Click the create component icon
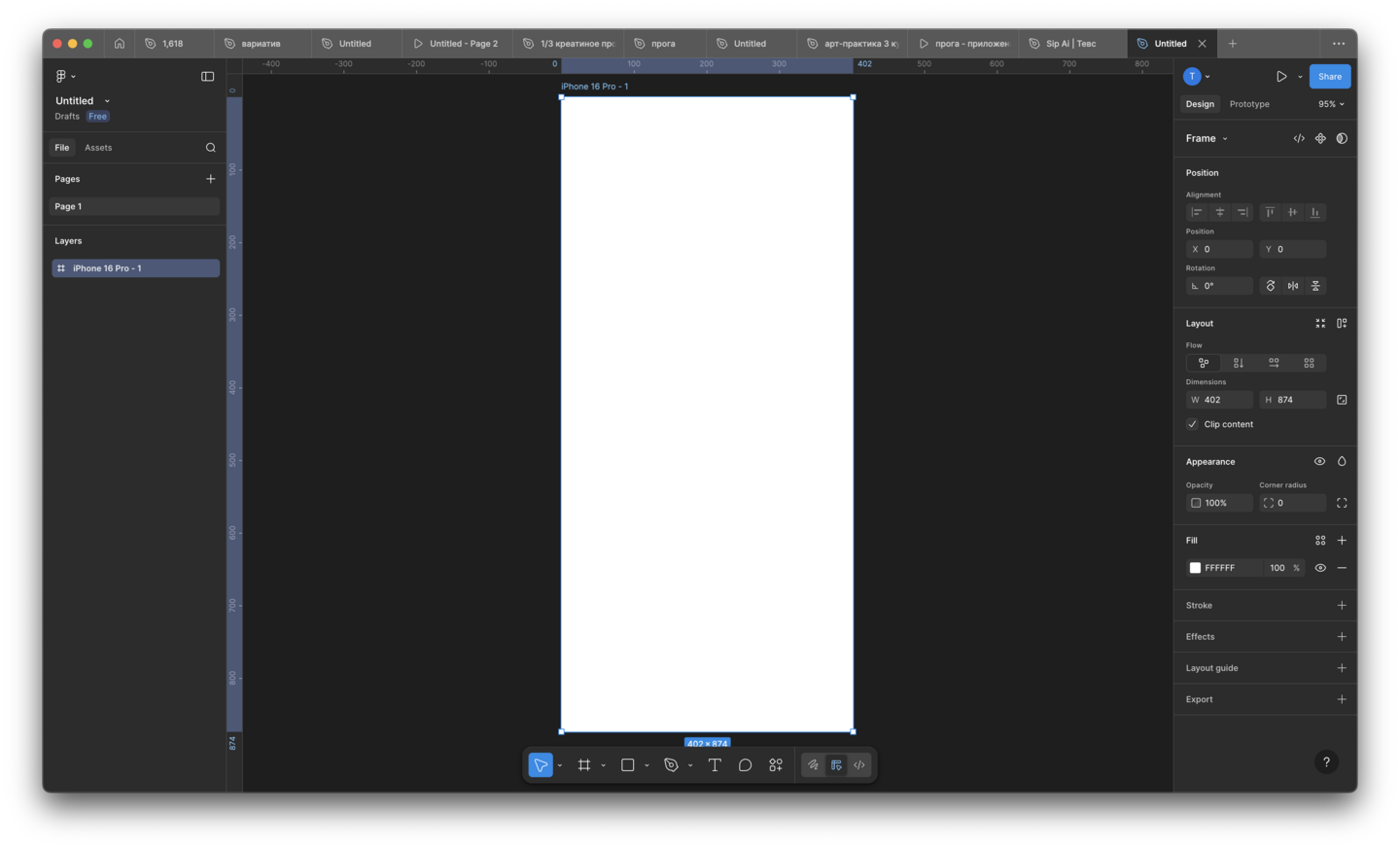Image resolution: width=1400 pixels, height=849 pixels. point(1320,139)
